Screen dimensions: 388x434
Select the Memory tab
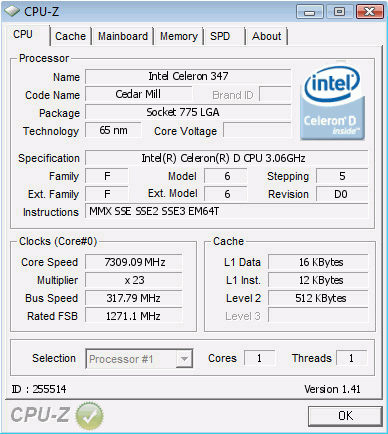coord(179,36)
